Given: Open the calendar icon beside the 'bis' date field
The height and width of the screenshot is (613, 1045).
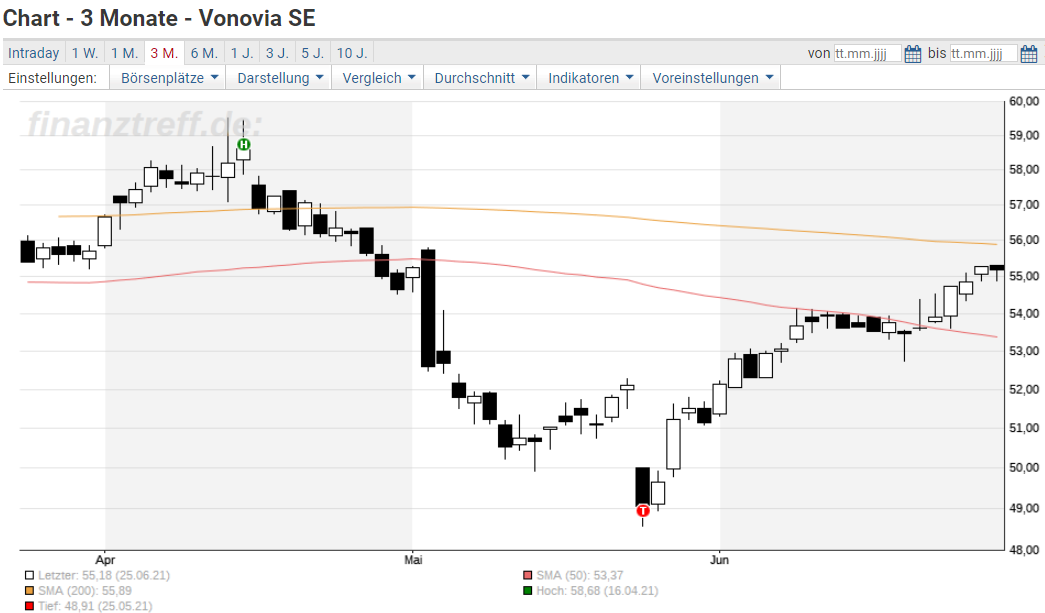Looking at the screenshot, I should 1029,53.
